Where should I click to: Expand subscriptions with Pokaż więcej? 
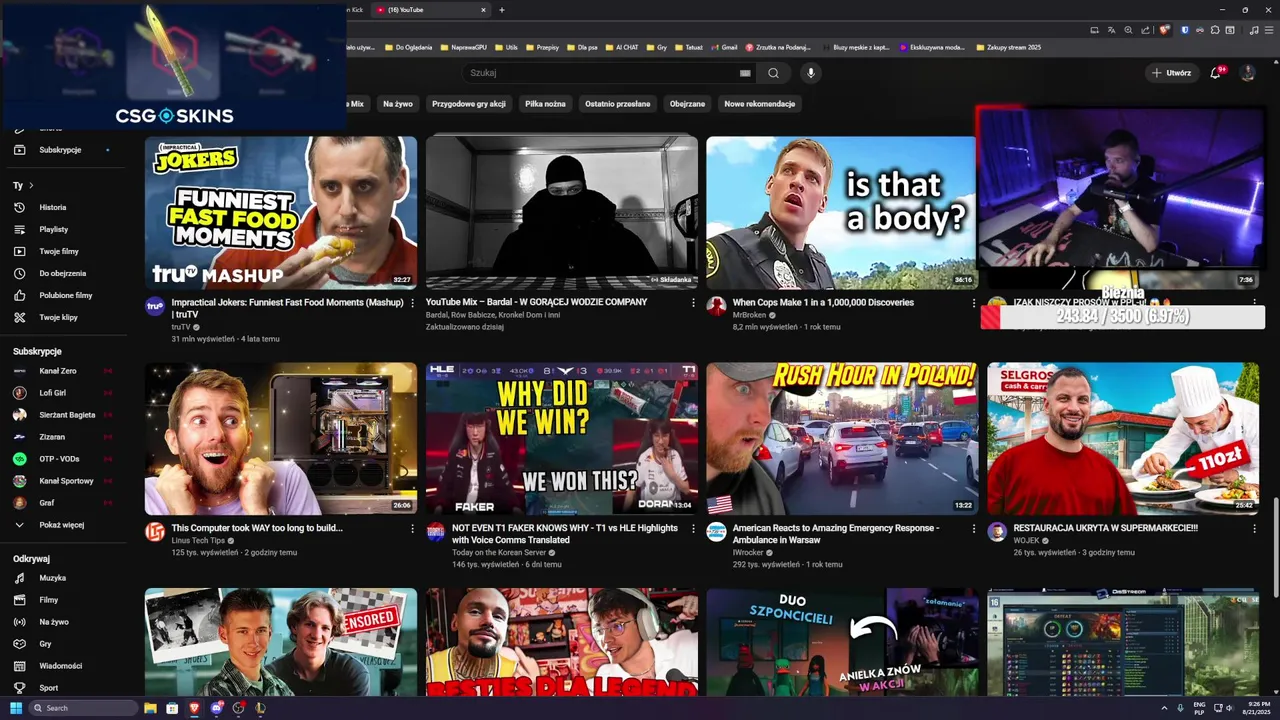[60, 525]
